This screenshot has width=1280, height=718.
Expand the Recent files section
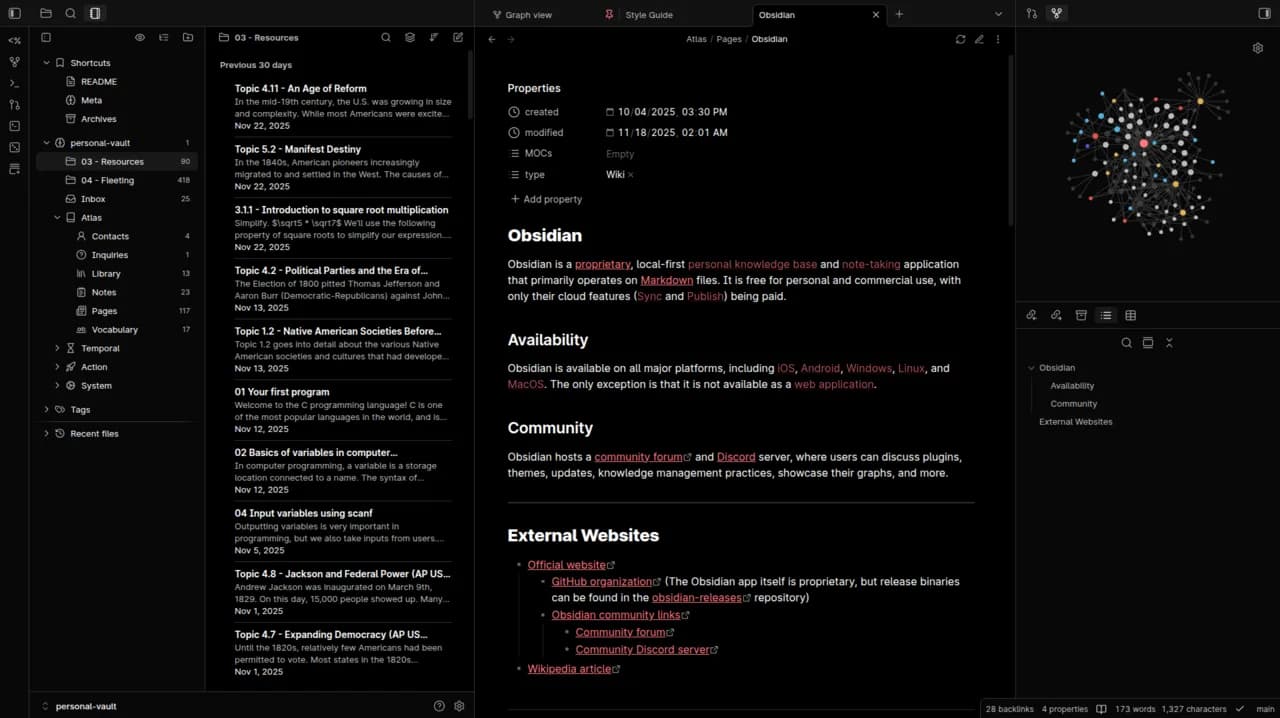pyautogui.click(x=46, y=433)
